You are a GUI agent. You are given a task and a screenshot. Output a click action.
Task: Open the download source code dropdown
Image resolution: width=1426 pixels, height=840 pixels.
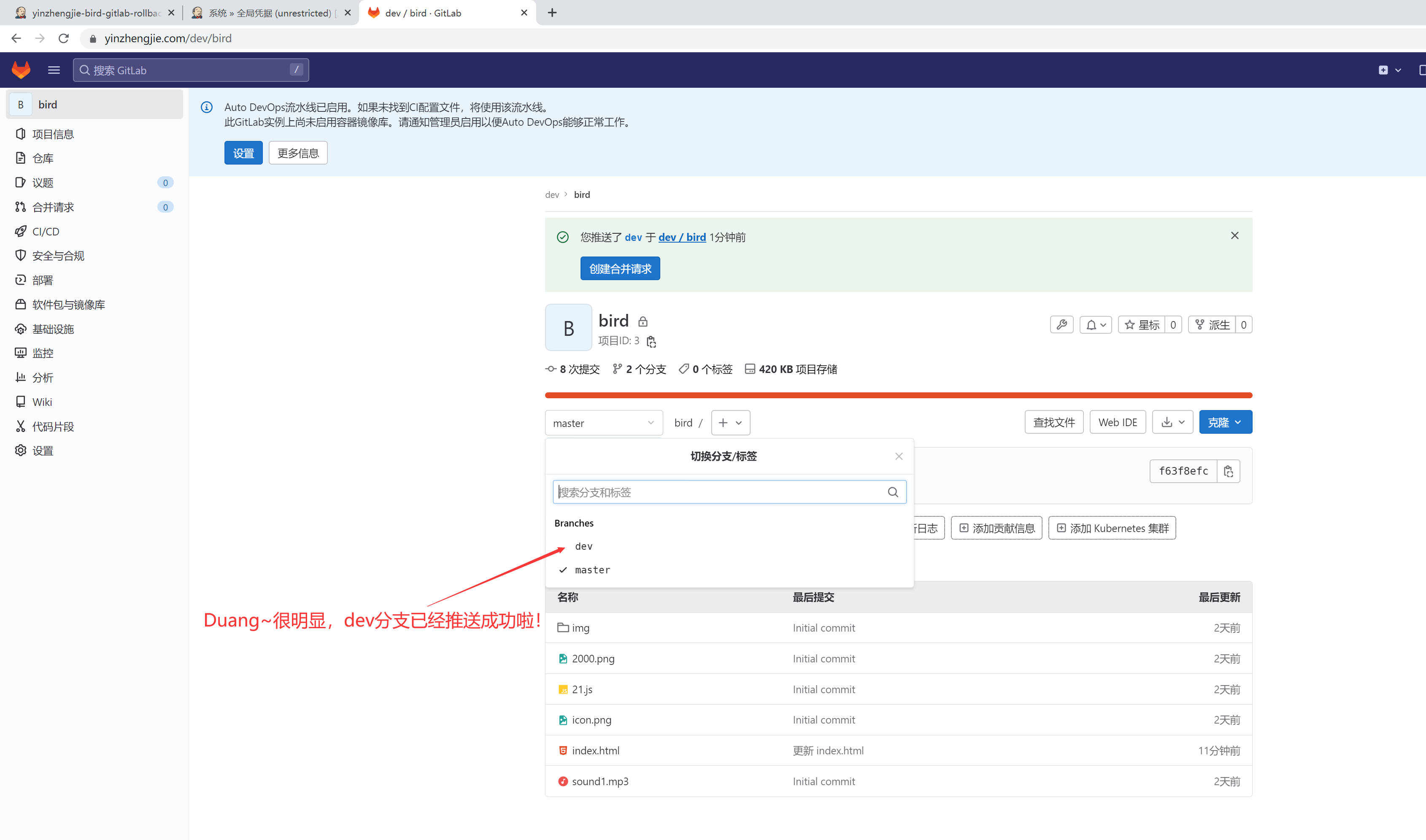1172,422
